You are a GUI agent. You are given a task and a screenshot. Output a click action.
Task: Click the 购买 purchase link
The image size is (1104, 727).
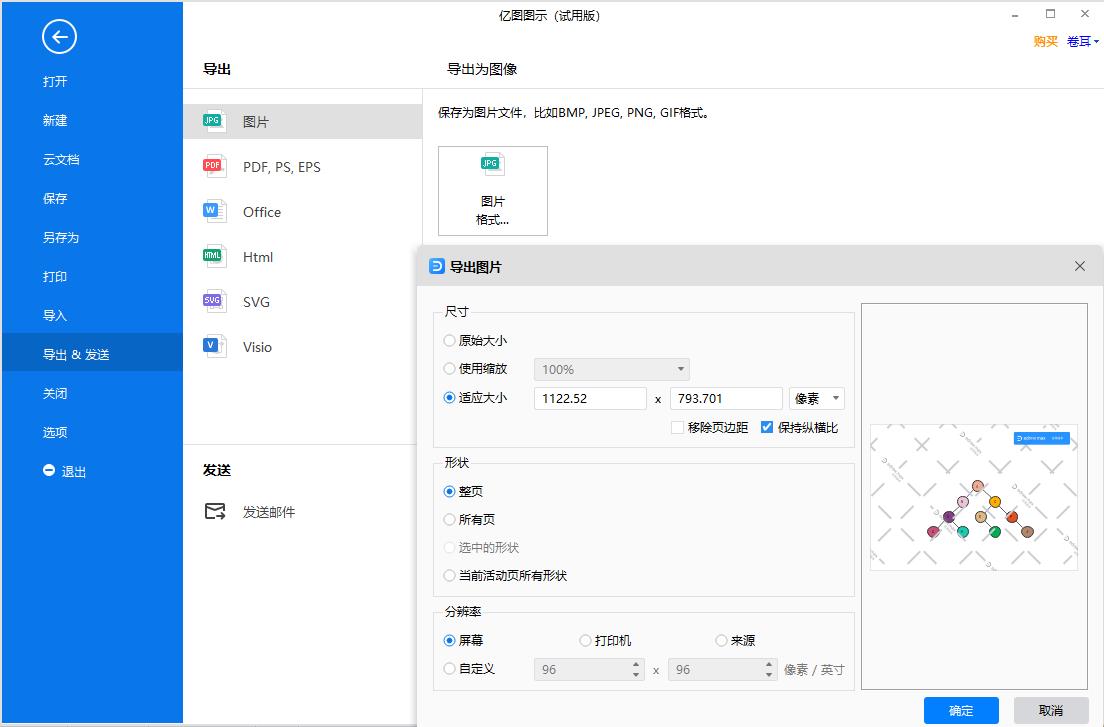point(1044,41)
